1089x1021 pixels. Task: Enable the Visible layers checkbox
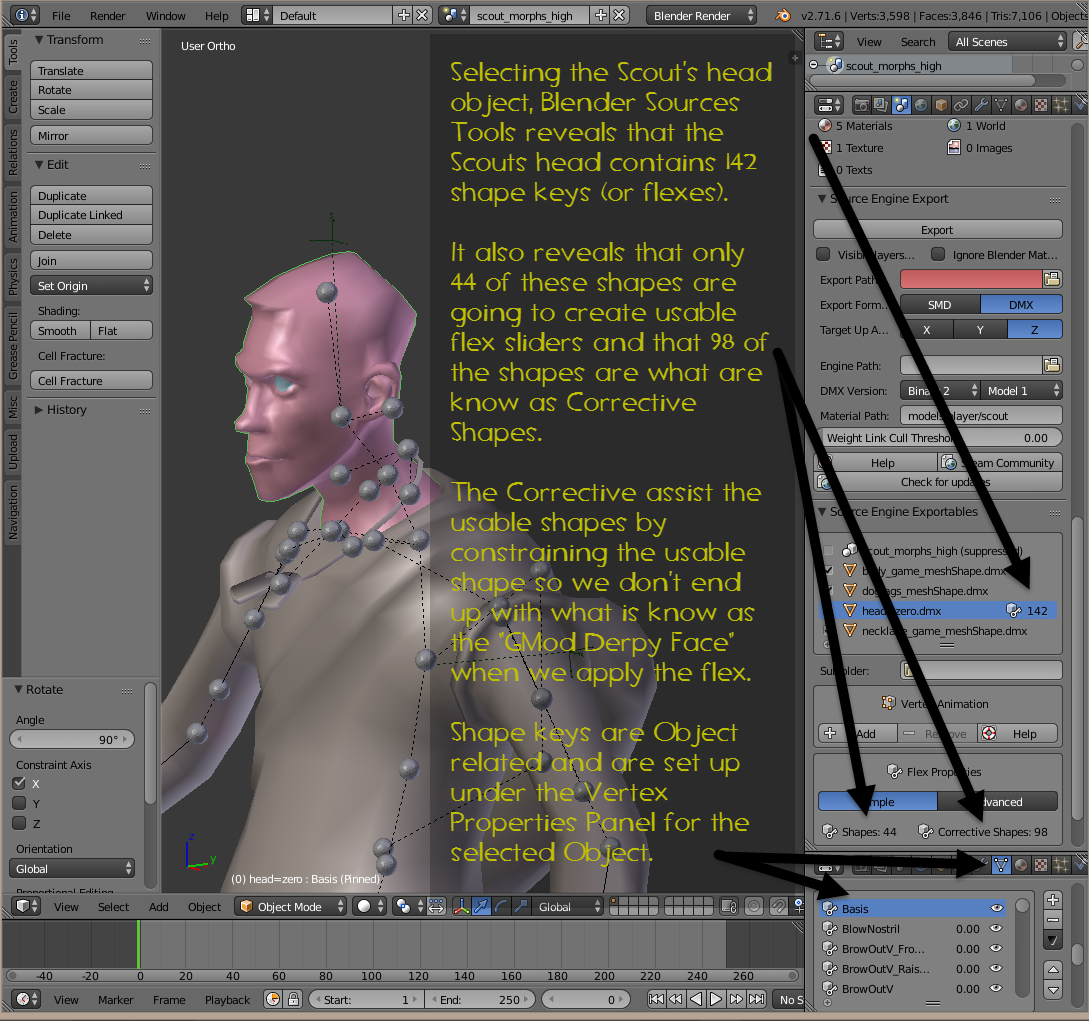(x=823, y=254)
